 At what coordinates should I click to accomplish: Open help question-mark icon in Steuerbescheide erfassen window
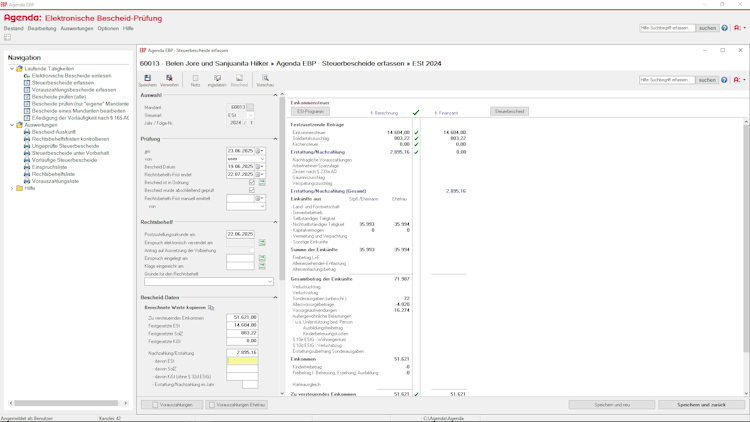point(724,80)
